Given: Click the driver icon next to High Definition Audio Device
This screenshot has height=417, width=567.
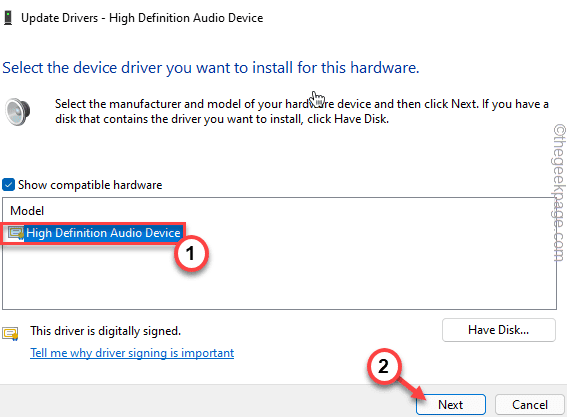Looking at the screenshot, I should [x=16, y=233].
